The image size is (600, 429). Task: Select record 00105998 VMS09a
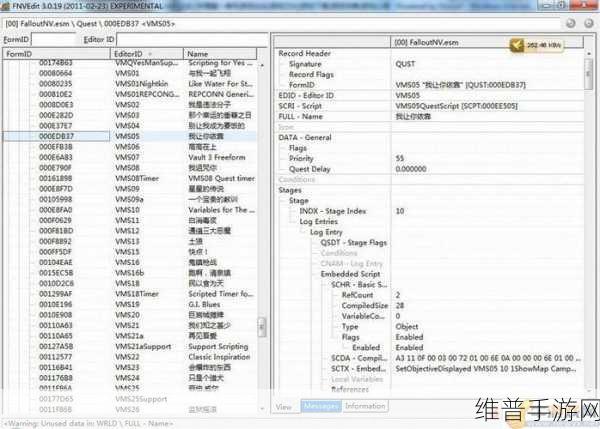[130, 199]
